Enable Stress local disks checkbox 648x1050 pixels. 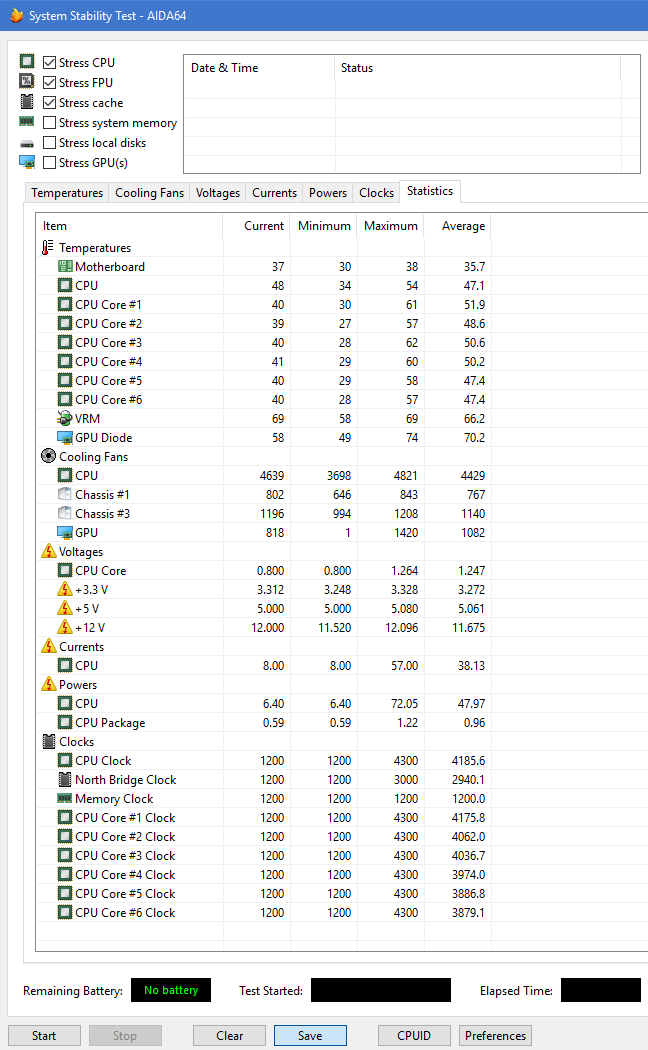point(49,143)
